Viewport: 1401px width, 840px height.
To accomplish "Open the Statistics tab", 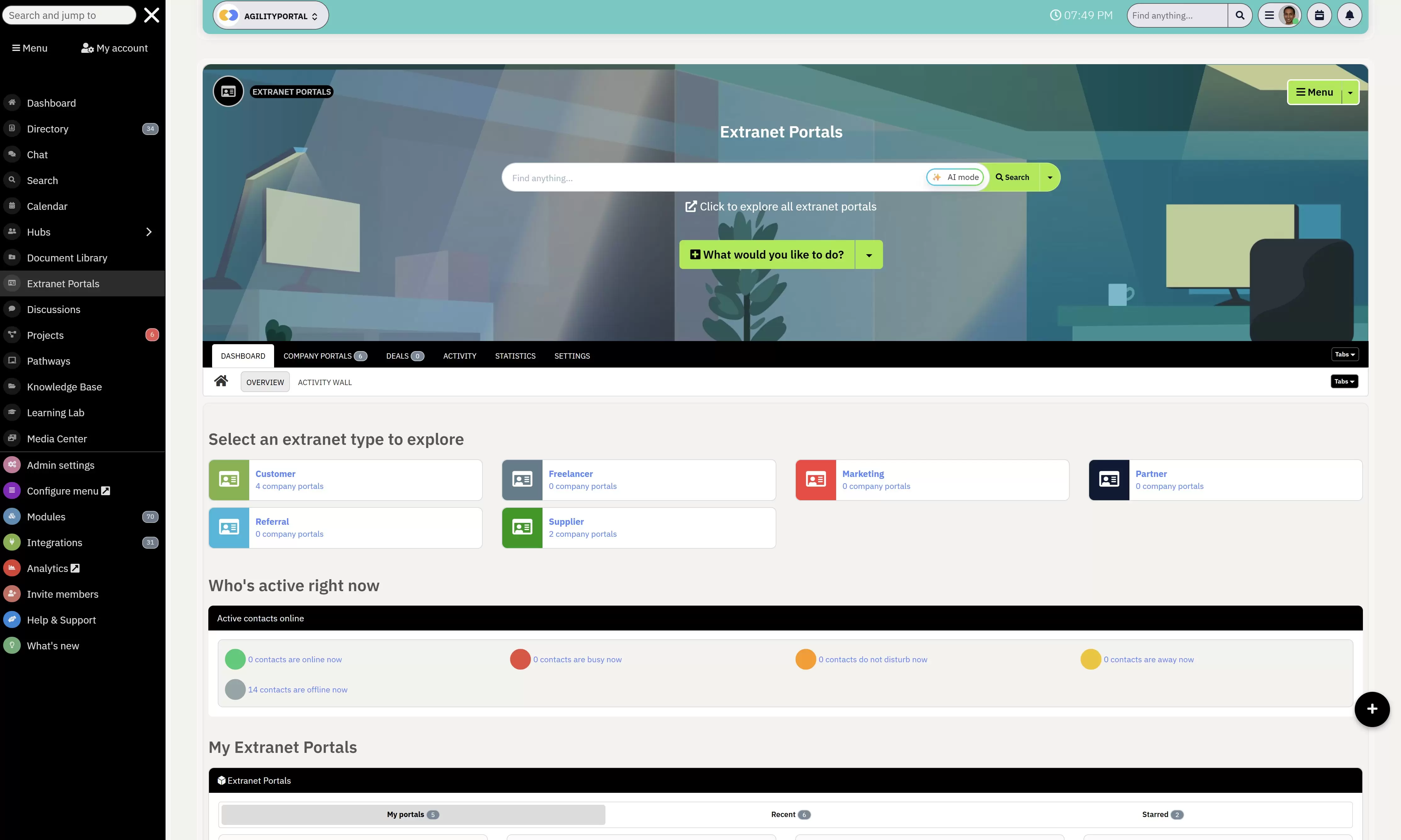I will click(515, 356).
